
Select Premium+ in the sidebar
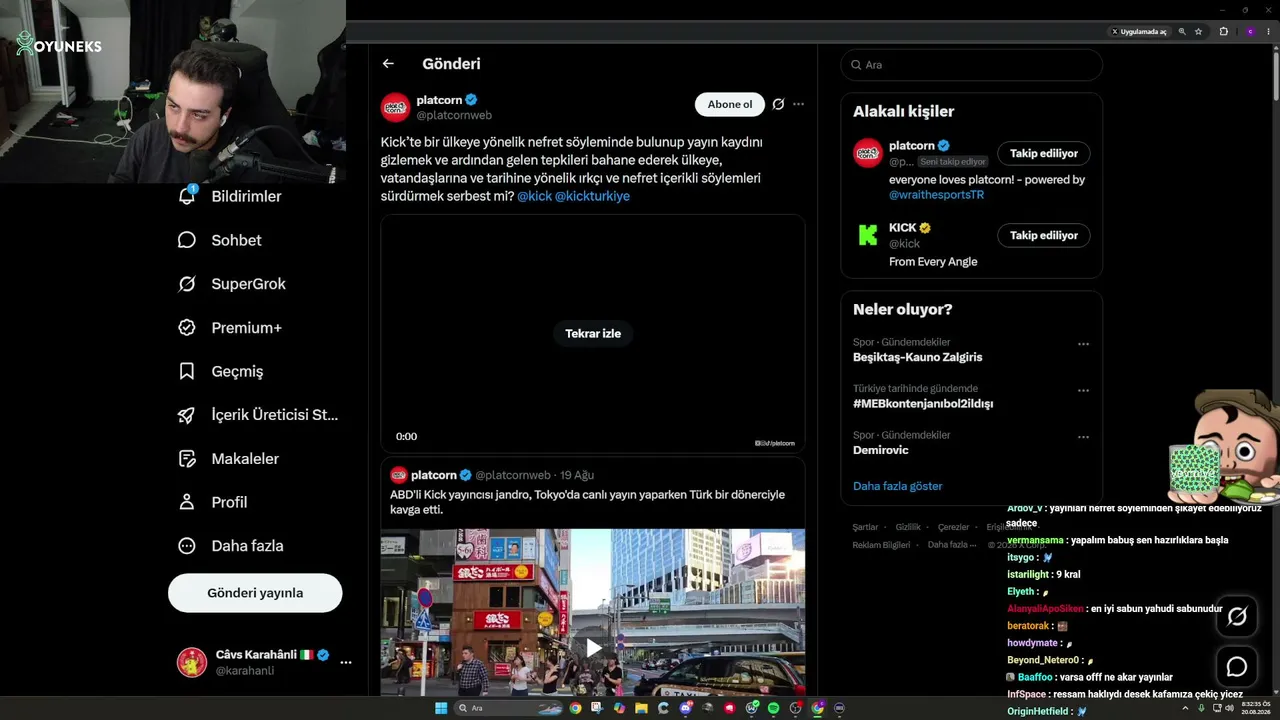230,328
